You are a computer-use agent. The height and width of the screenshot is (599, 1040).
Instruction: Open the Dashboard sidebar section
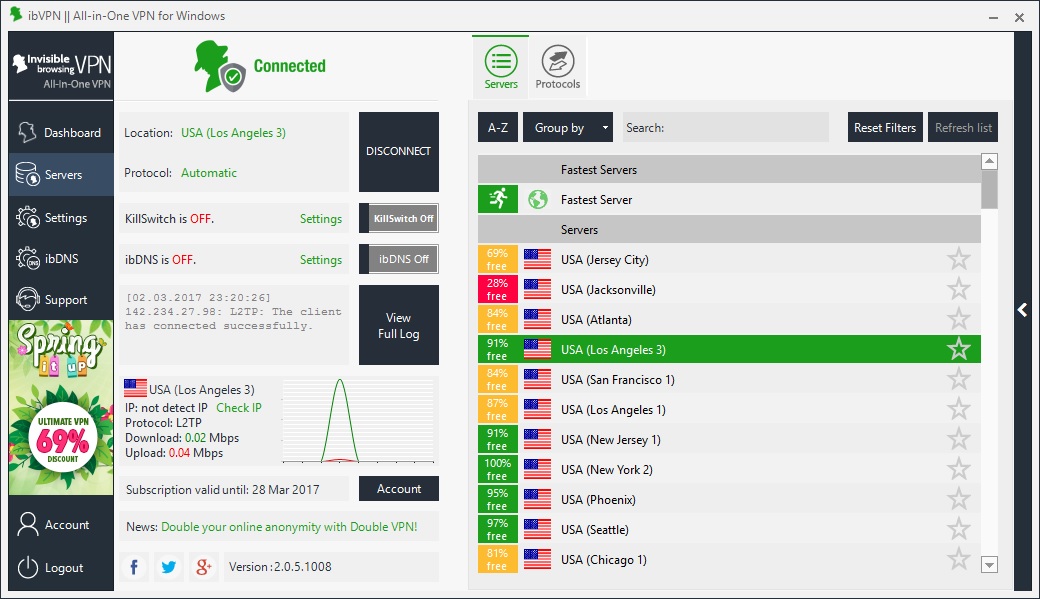(61, 133)
